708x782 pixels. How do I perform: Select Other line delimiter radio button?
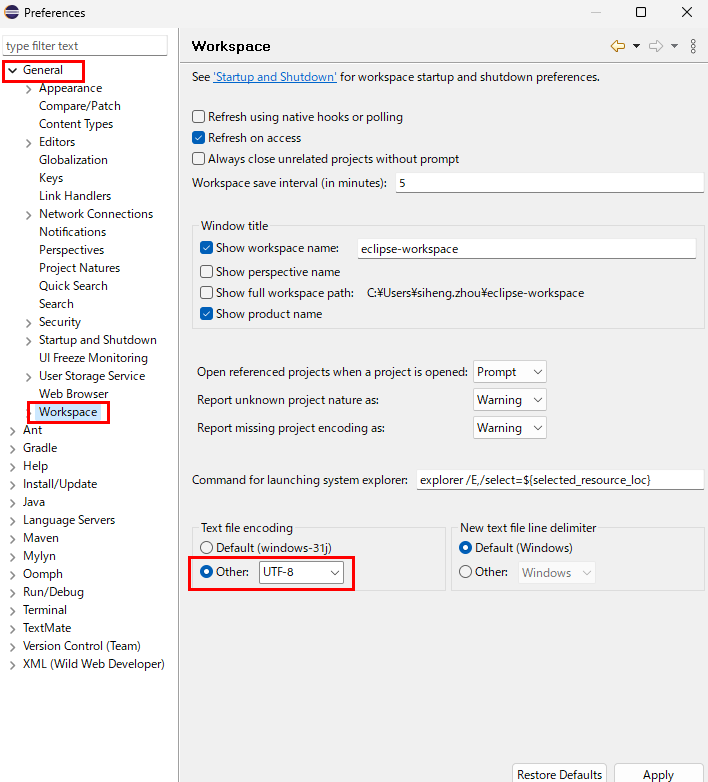pos(465,572)
